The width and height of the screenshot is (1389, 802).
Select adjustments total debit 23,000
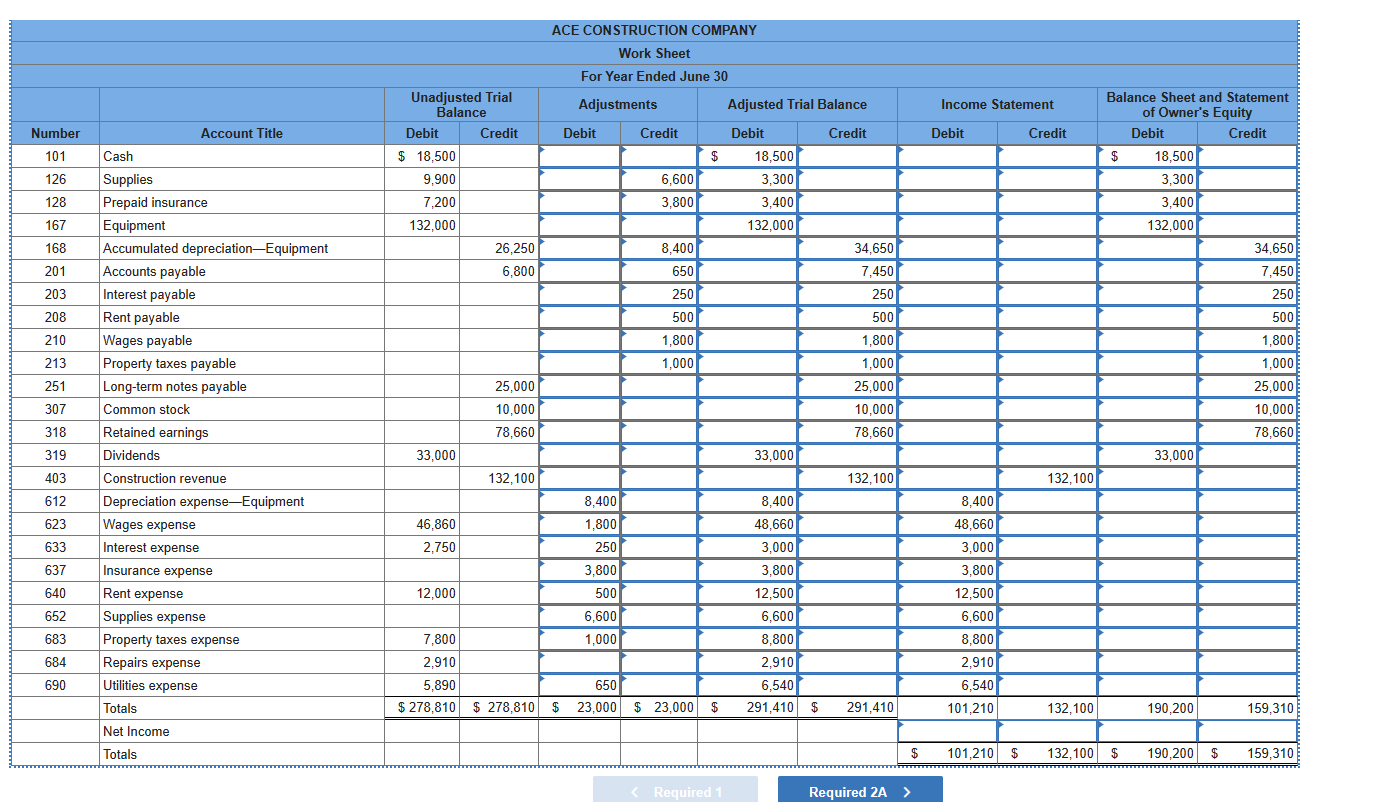579,708
